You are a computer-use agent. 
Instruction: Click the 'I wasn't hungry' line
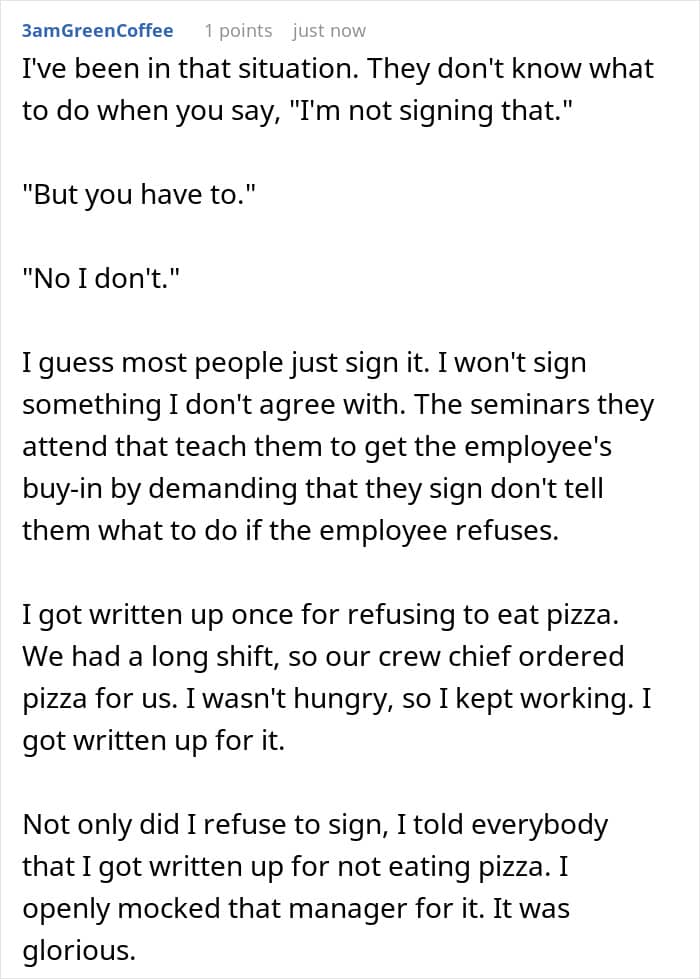[x=337, y=698]
